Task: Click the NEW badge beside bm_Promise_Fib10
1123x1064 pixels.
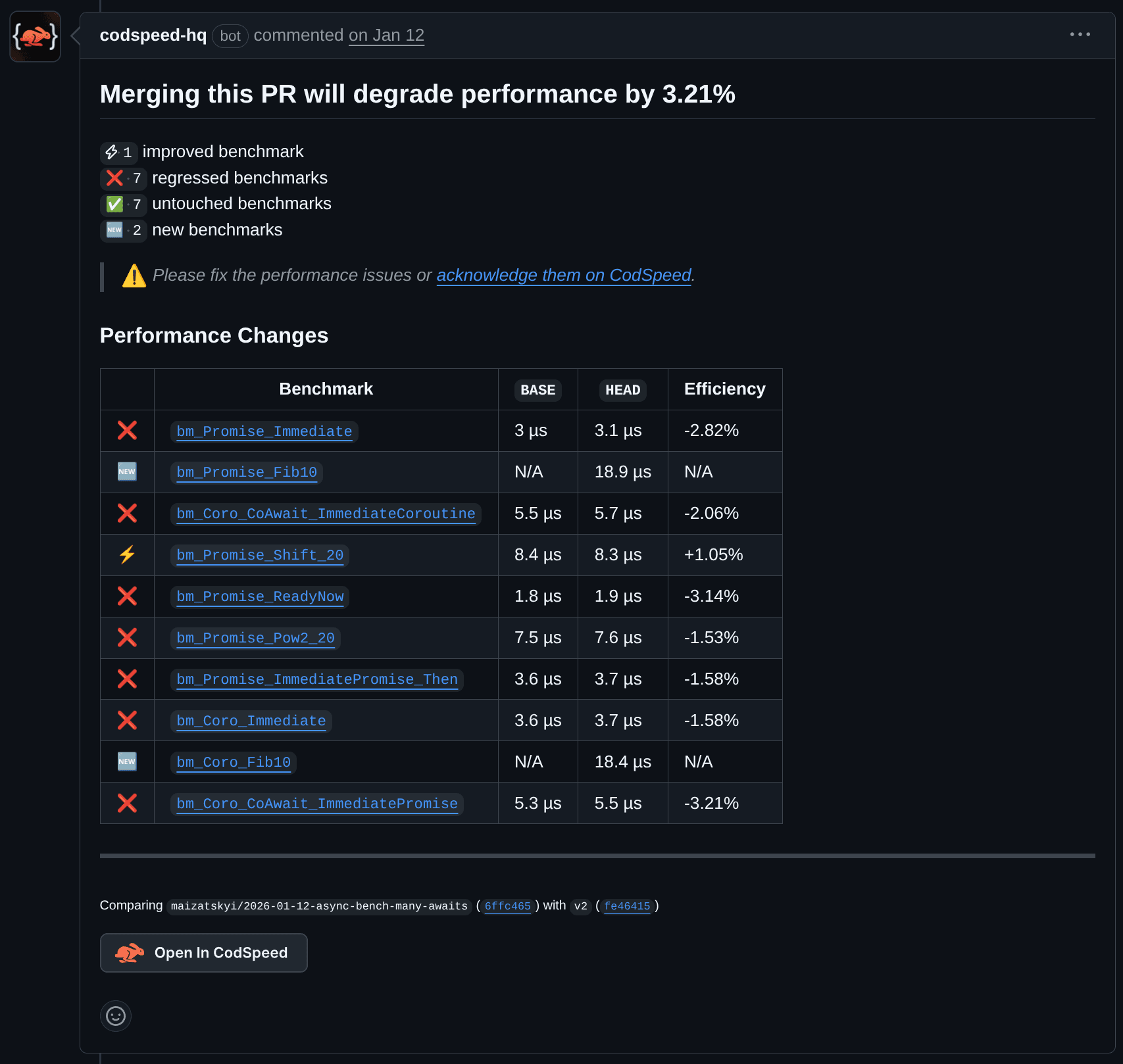Action: (x=127, y=472)
